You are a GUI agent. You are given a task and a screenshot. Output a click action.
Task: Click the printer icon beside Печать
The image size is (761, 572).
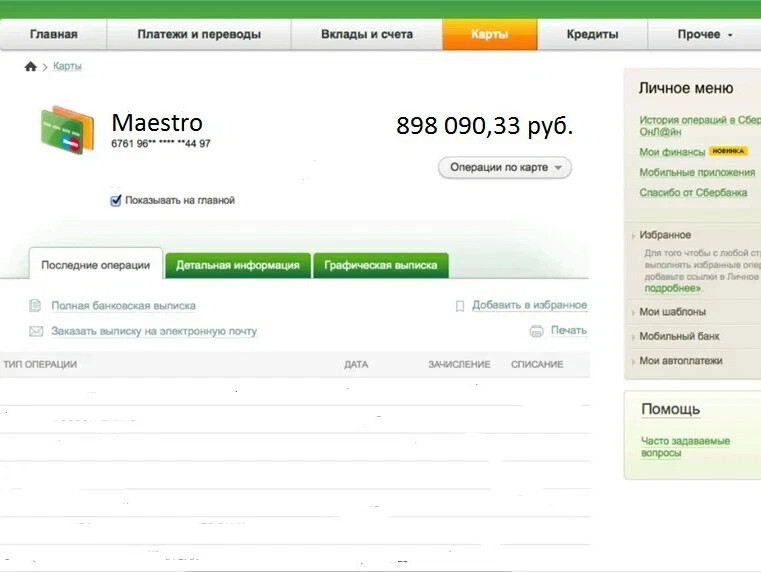[536, 331]
